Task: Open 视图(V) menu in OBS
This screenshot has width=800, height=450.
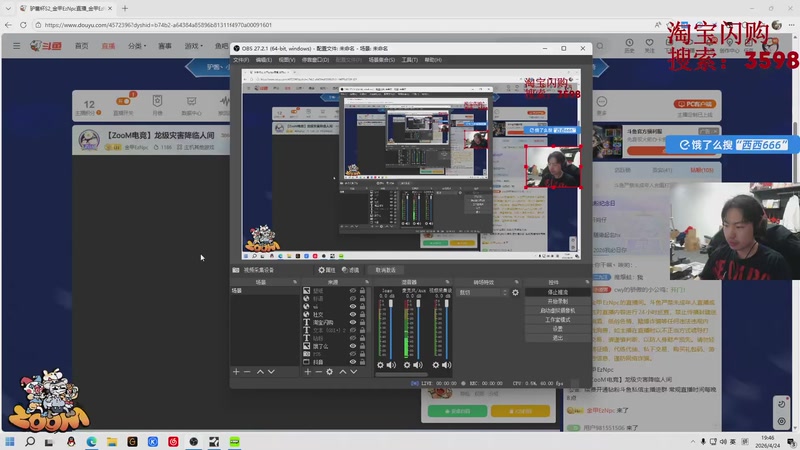Action: coord(287,60)
